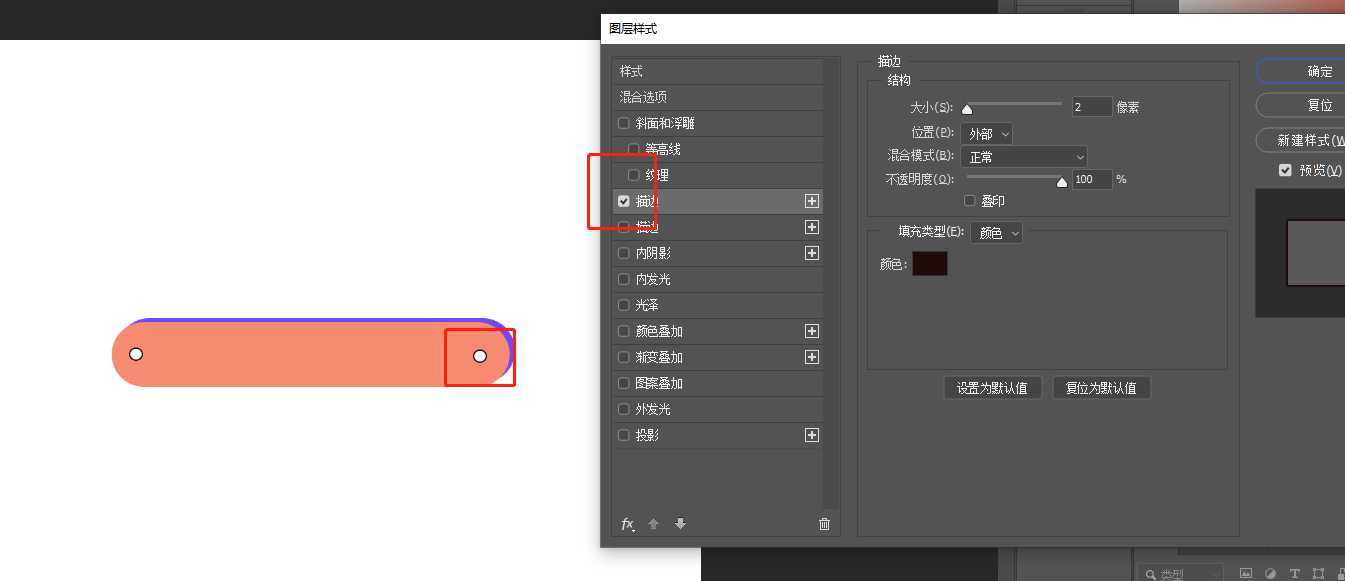Image resolution: width=1345 pixels, height=581 pixels.
Task: Open the stroke 颜色 color swatch
Action: tap(930, 262)
